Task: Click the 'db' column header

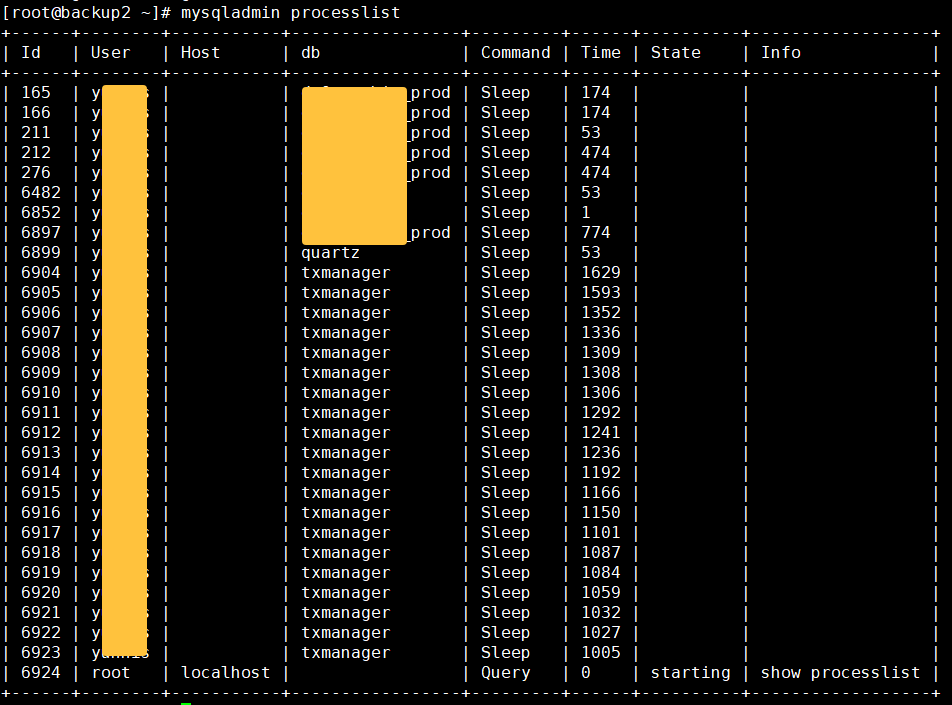Action: point(311,53)
